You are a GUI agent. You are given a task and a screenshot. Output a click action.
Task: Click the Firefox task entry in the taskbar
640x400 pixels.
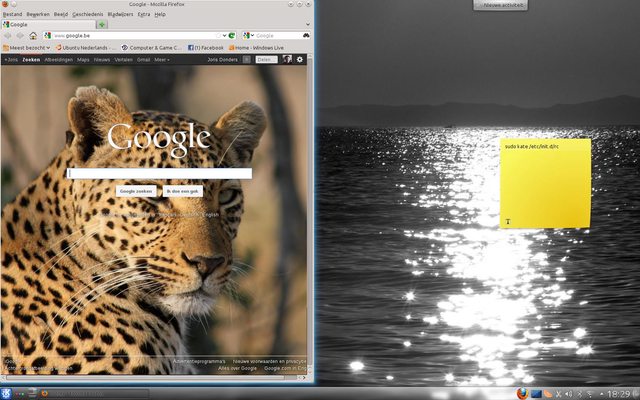point(94,394)
